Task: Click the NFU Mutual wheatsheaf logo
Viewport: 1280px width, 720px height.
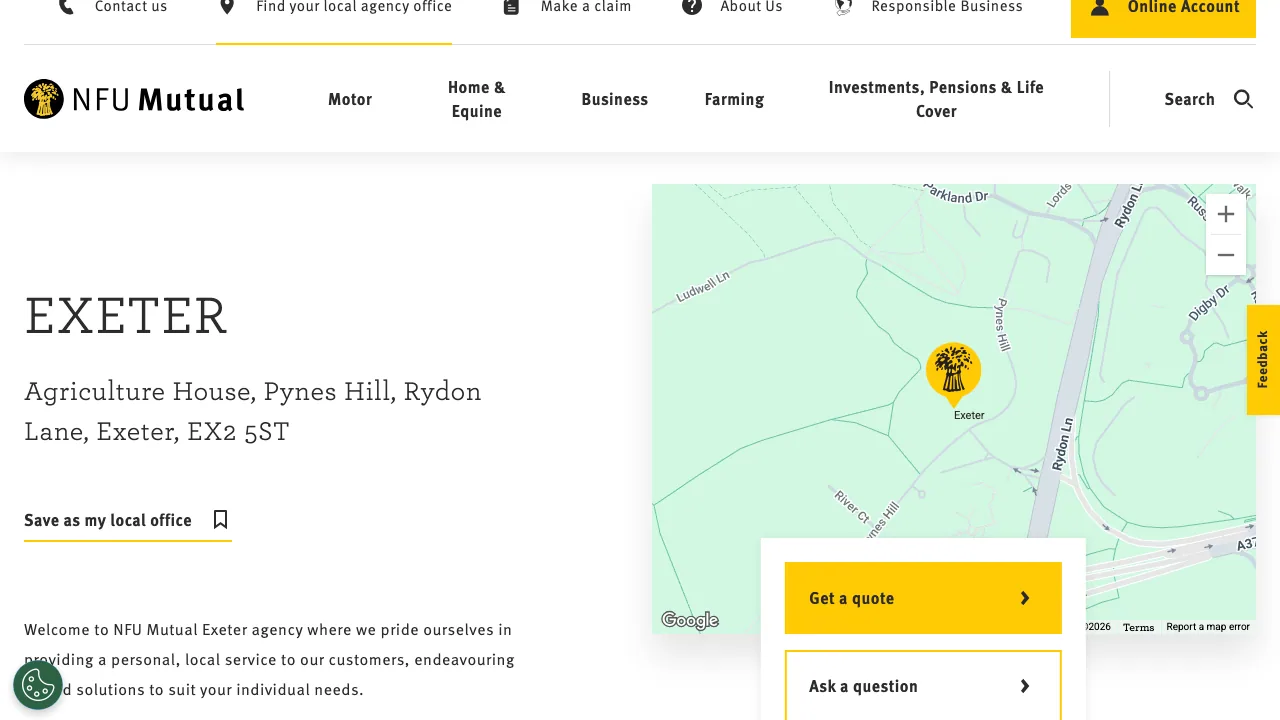Action: (x=43, y=99)
